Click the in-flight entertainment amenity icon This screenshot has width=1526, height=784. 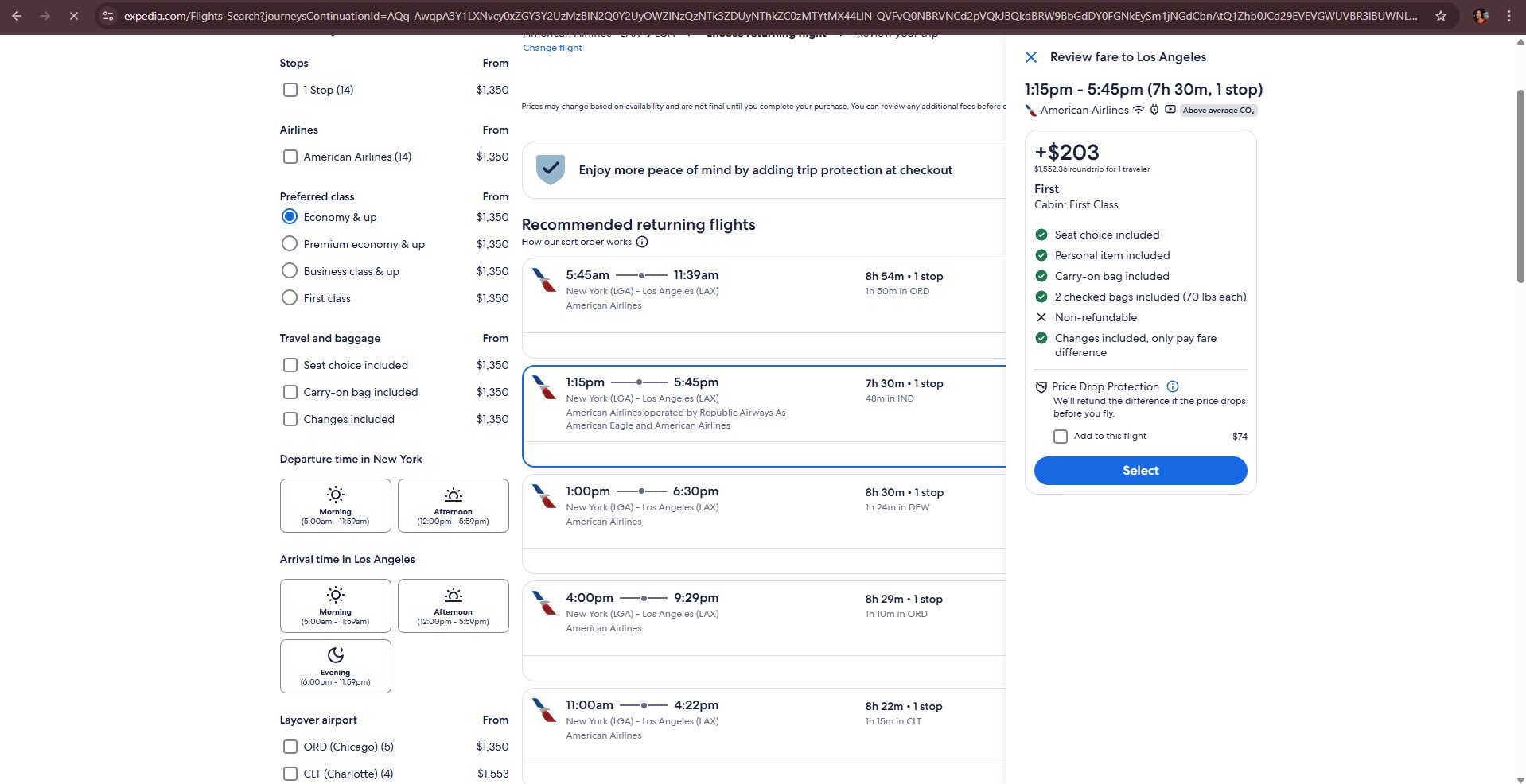click(1170, 110)
